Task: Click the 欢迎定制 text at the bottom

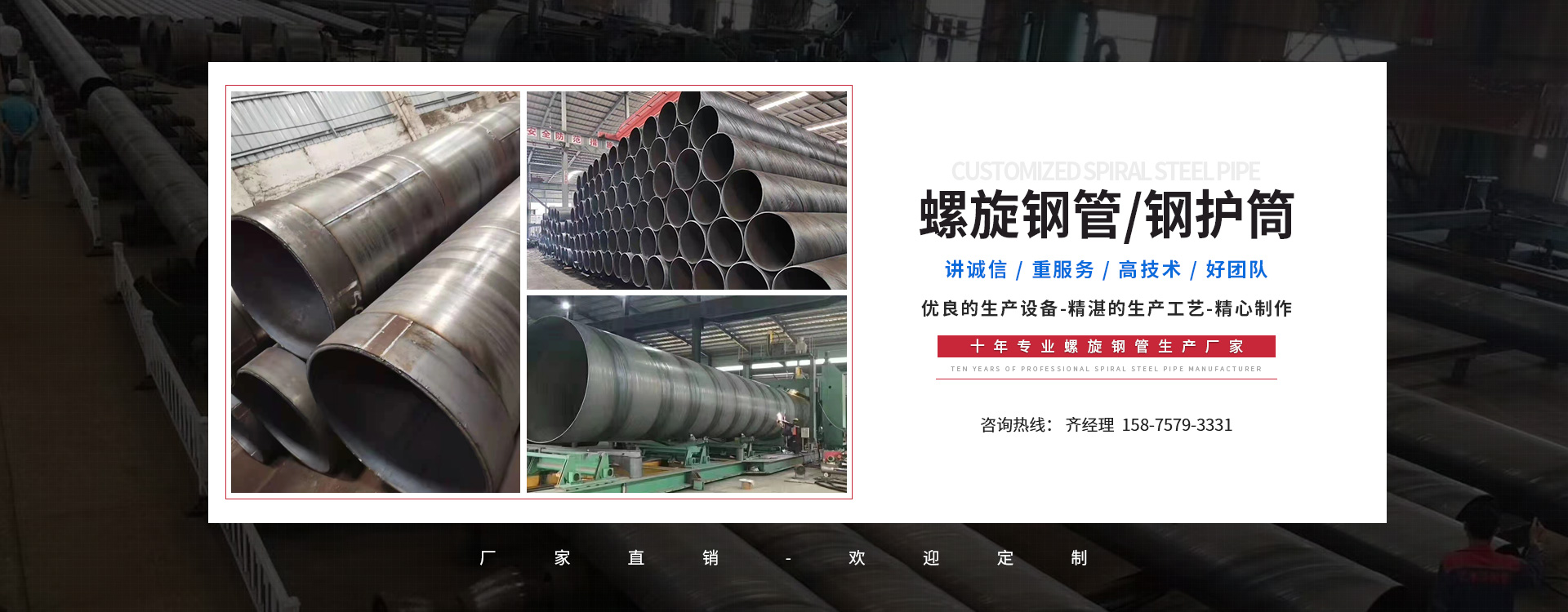Action: pyautogui.click(x=968, y=558)
